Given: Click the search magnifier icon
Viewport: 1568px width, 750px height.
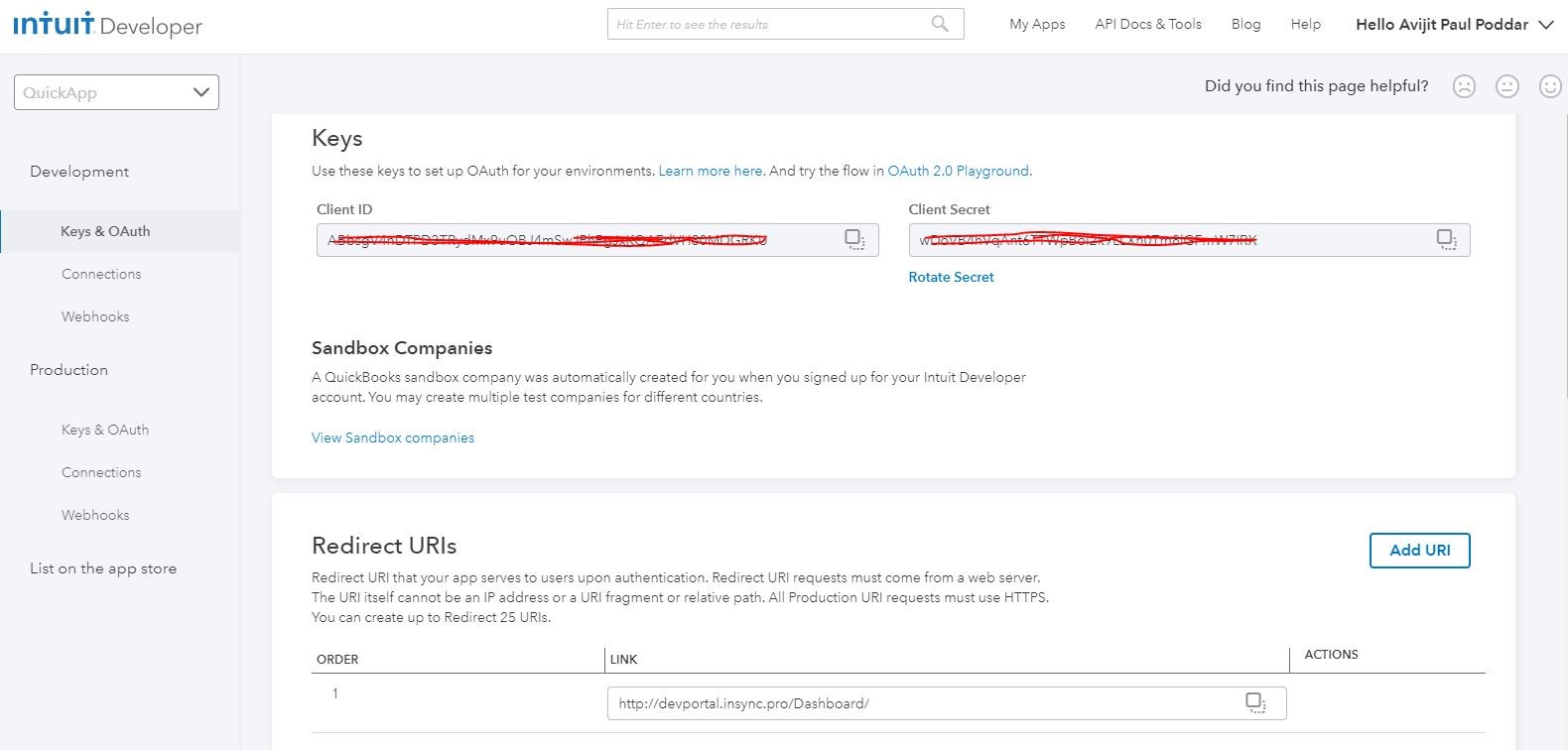Looking at the screenshot, I should [x=940, y=24].
